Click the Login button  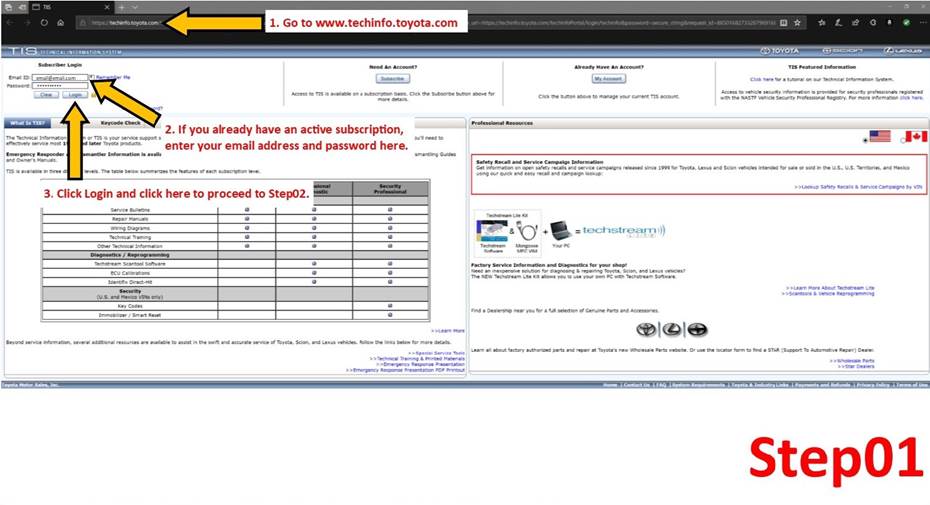pos(75,95)
